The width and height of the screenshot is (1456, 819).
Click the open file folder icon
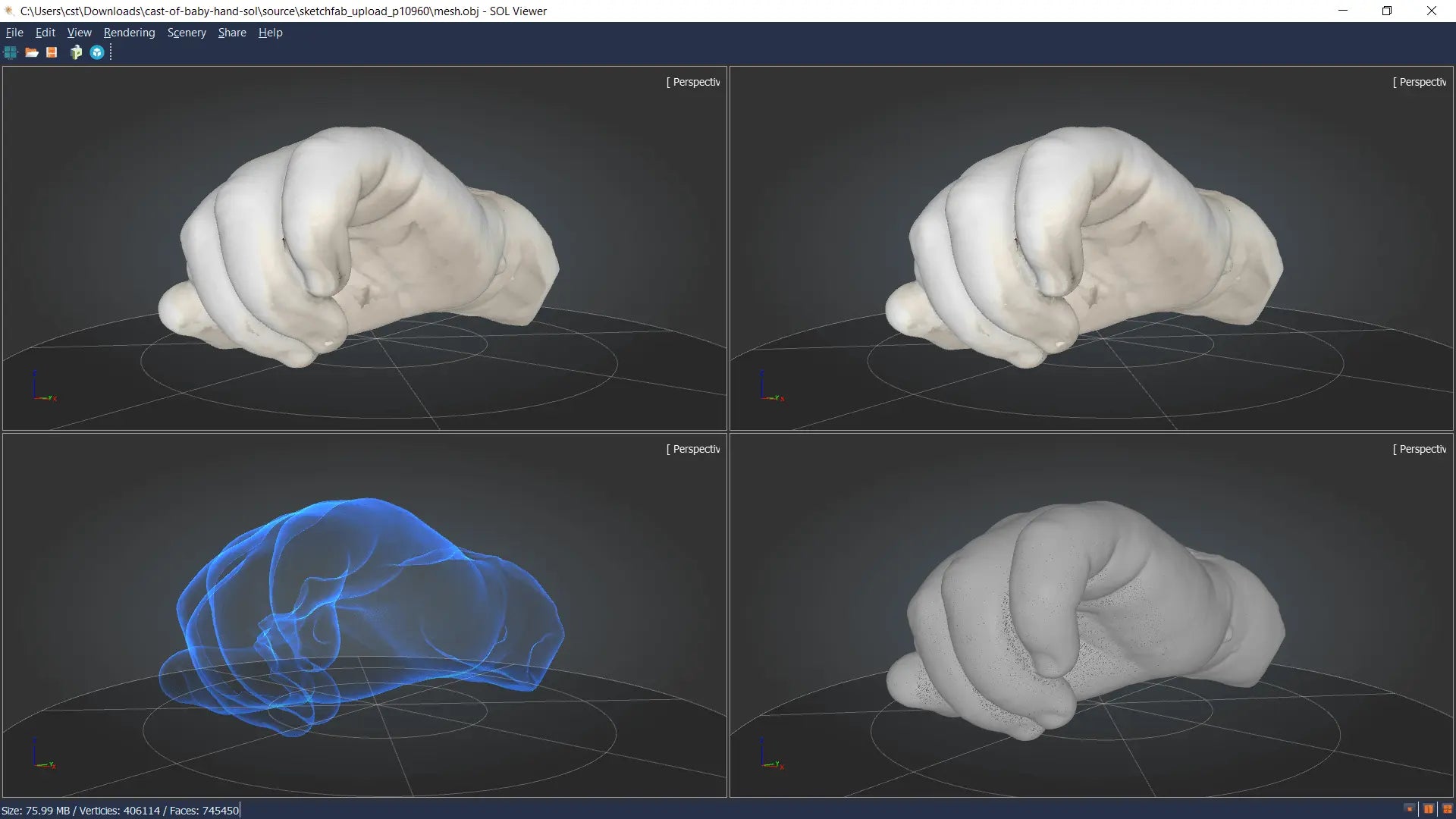pyautogui.click(x=31, y=52)
